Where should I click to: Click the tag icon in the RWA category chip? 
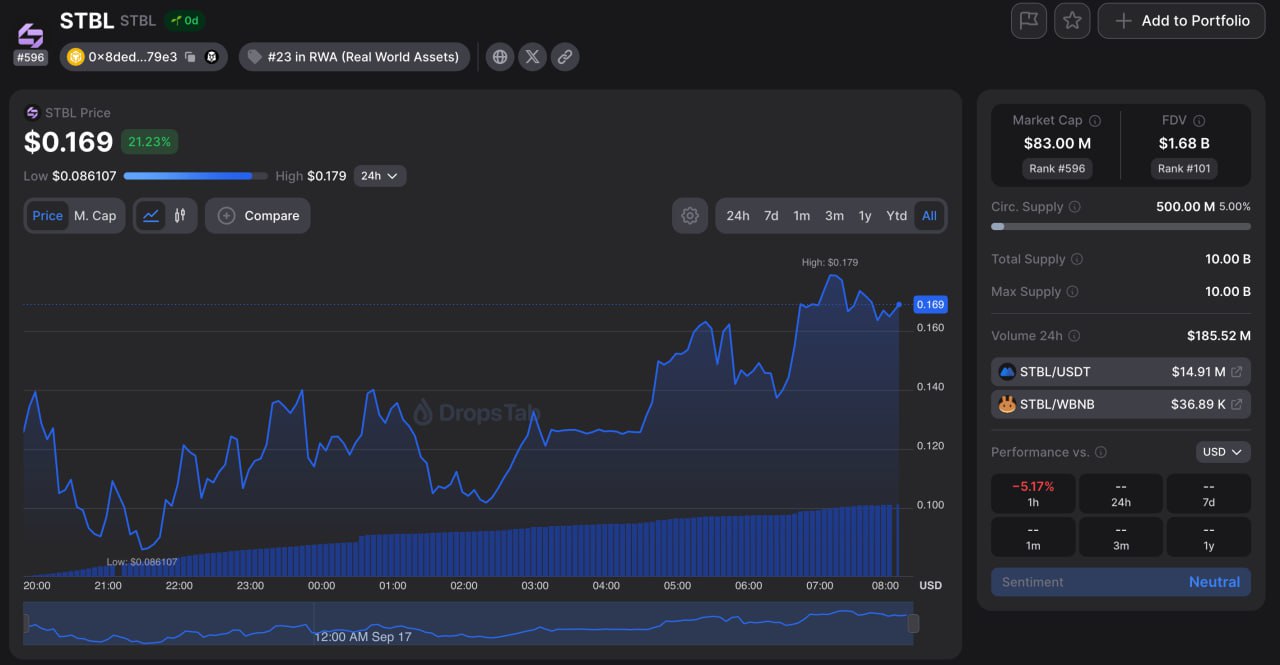(x=255, y=57)
